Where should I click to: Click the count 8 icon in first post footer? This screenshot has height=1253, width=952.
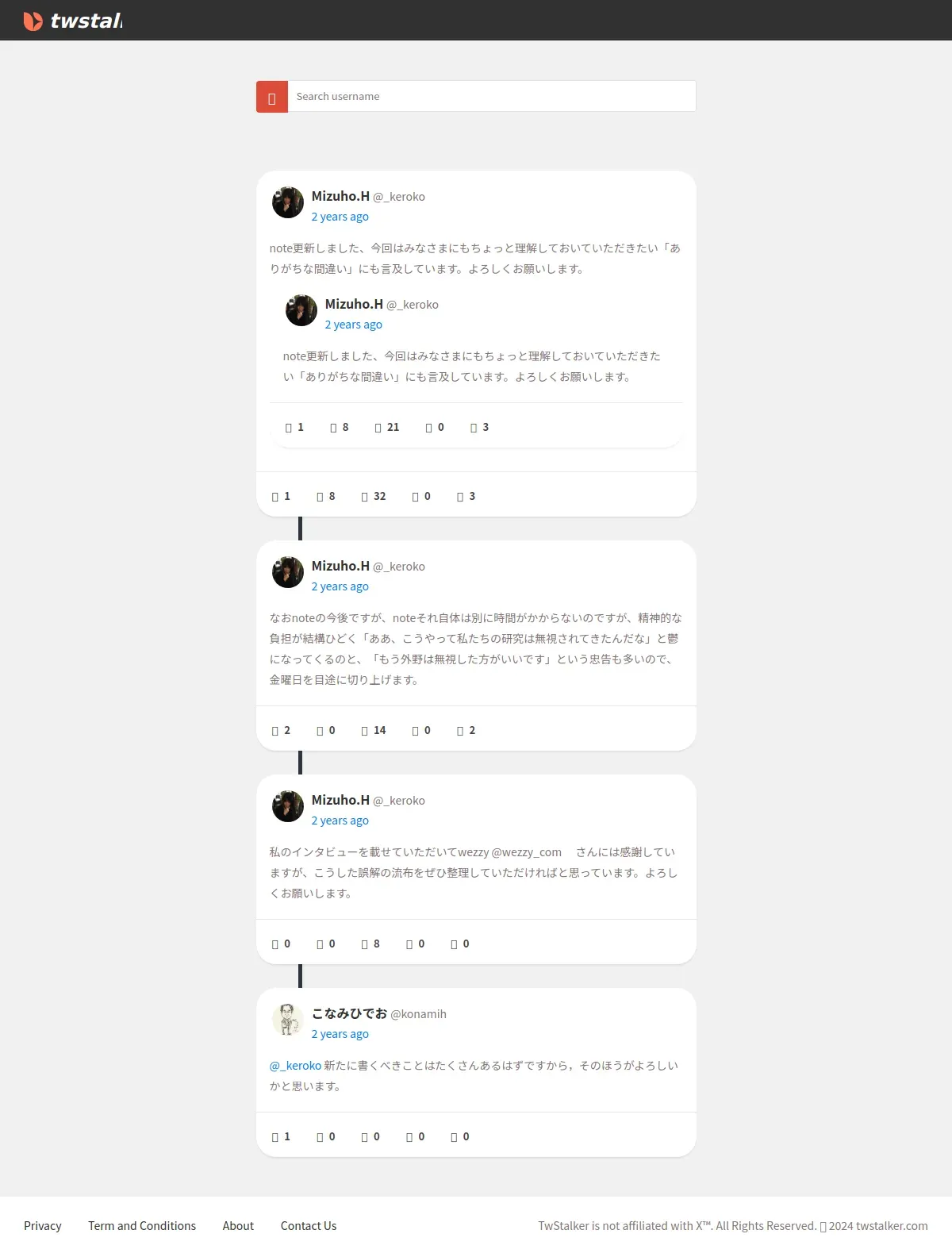(x=321, y=497)
